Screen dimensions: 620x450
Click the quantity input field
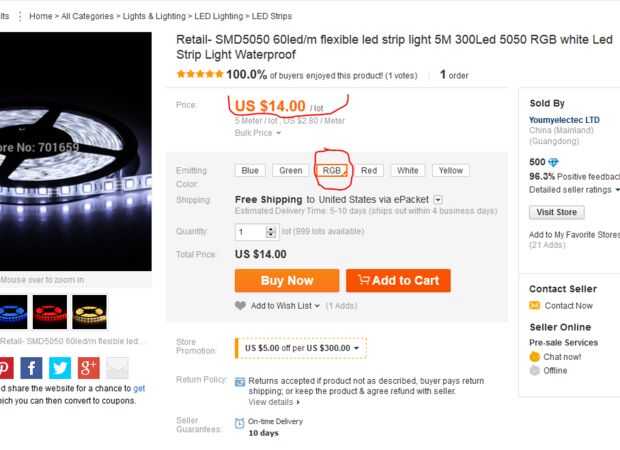click(x=256, y=232)
